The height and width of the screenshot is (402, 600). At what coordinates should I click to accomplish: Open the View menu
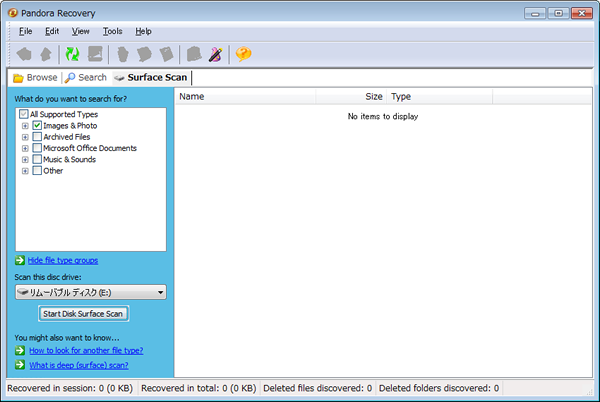pyautogui.click(x=80, y=31)
